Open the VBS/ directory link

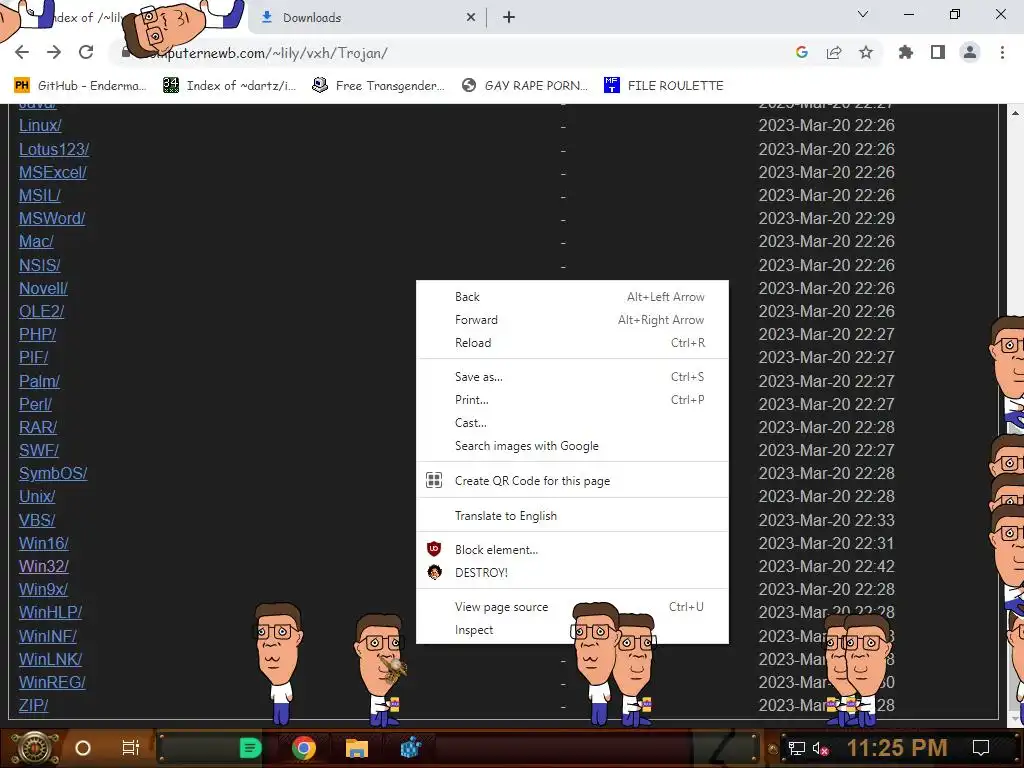[37, 520]
